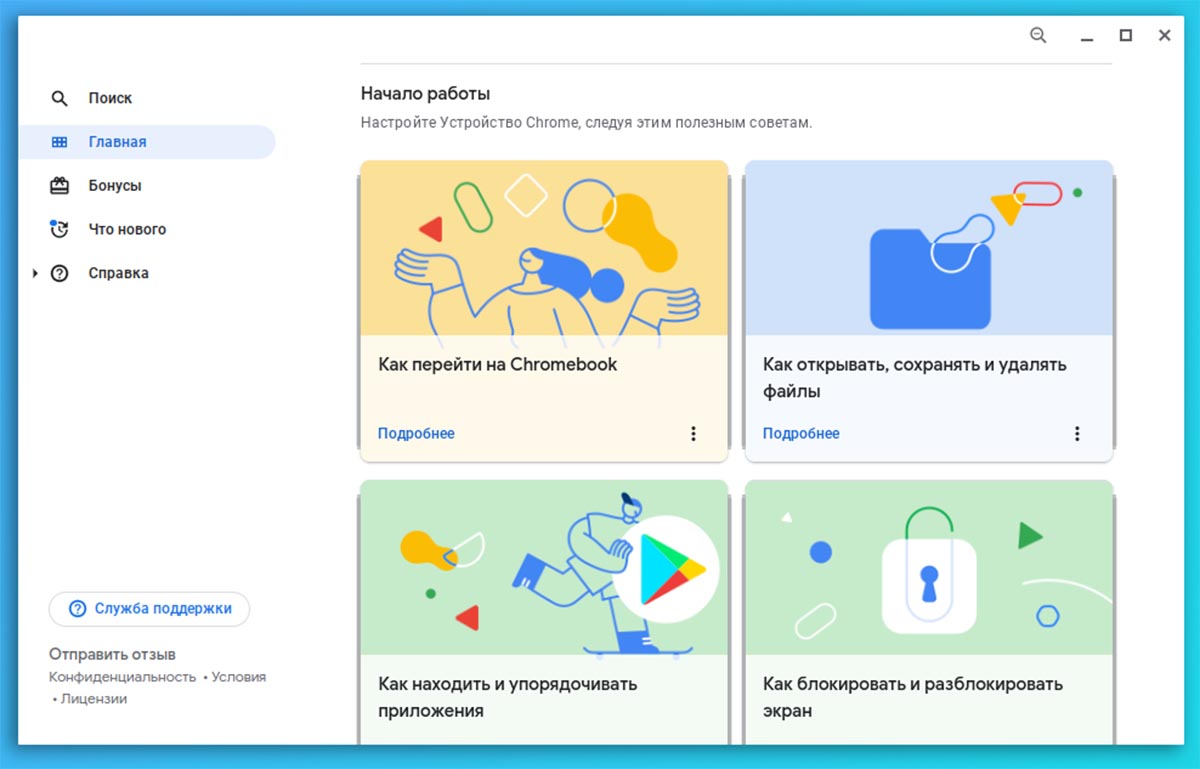This screenshot has height=769, width=1200.
Task: Click the search magnifier icon in sidebar
Action: click(59, 98)
